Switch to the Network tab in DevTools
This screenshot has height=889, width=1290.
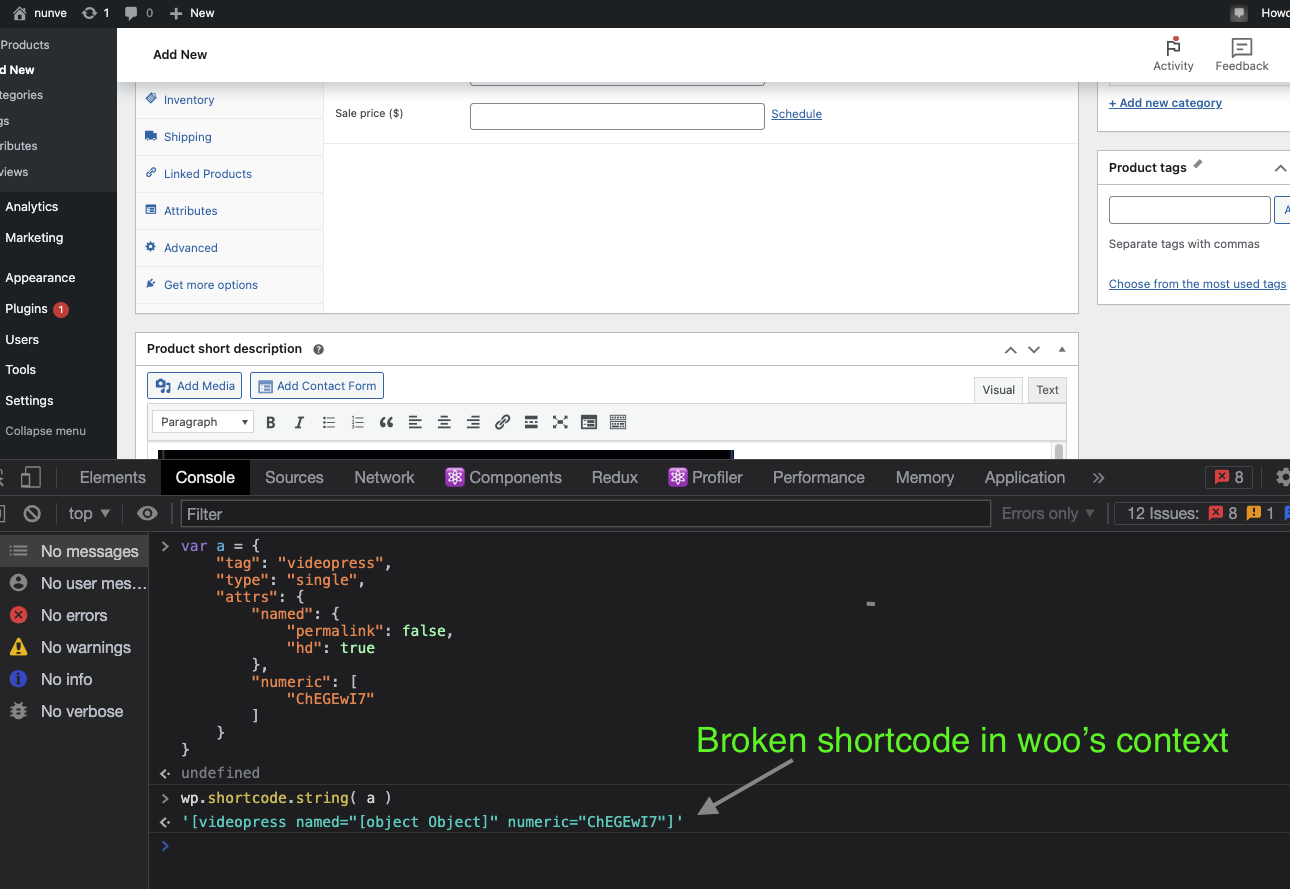point(384,477)
